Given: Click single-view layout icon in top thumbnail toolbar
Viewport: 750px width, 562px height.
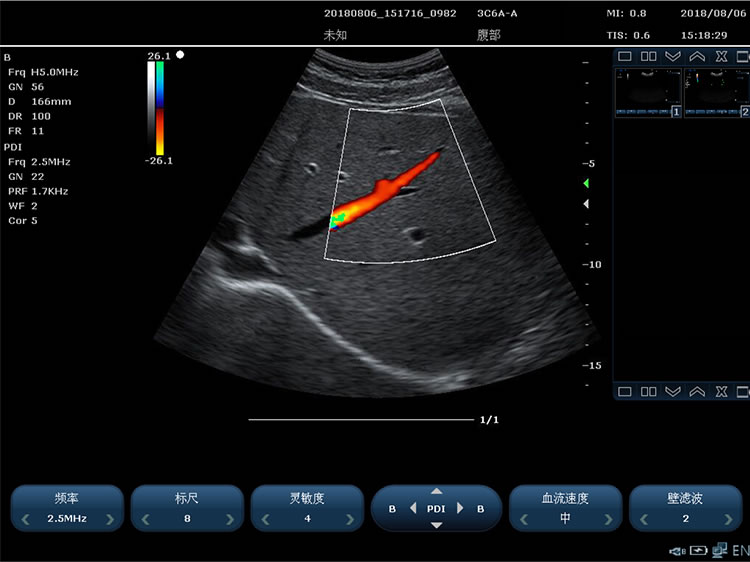Looking at the screenshot, I should [x=625, y=57].
